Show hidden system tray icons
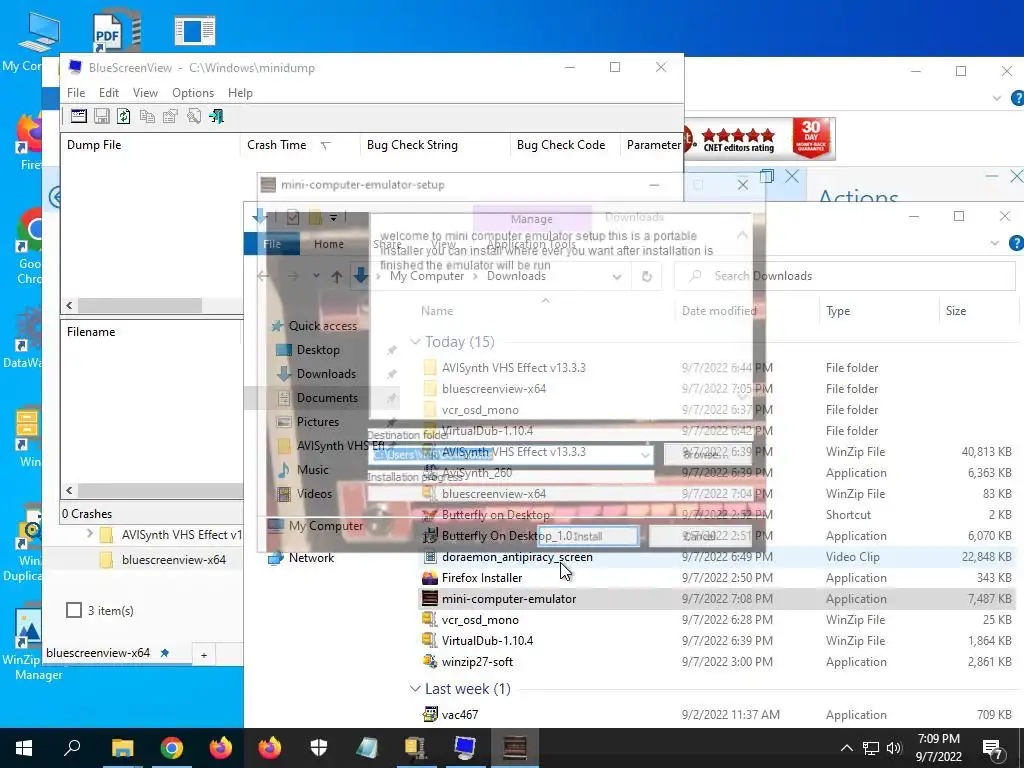The width and height of the screenshot is (1024, 768). coord(846,748)
